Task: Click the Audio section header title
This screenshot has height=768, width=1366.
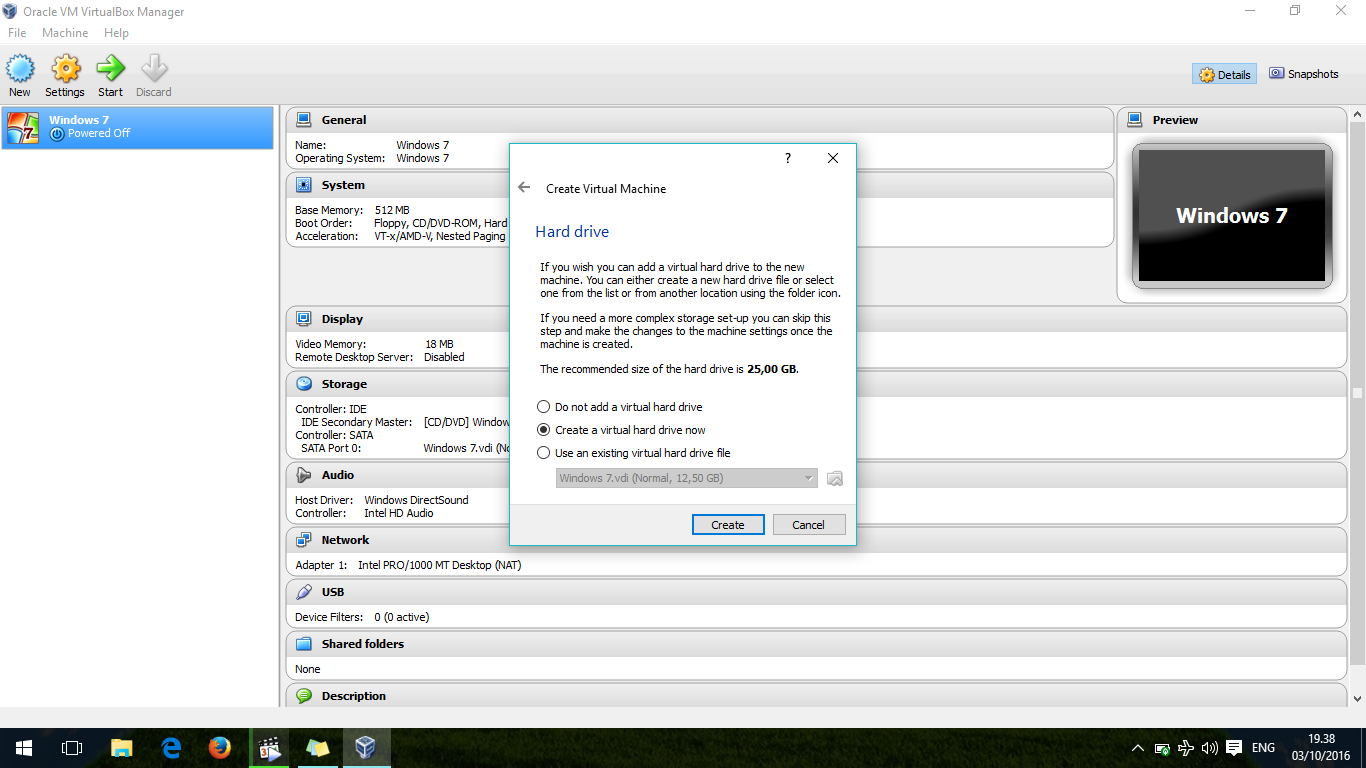Action: click(338, 475)
